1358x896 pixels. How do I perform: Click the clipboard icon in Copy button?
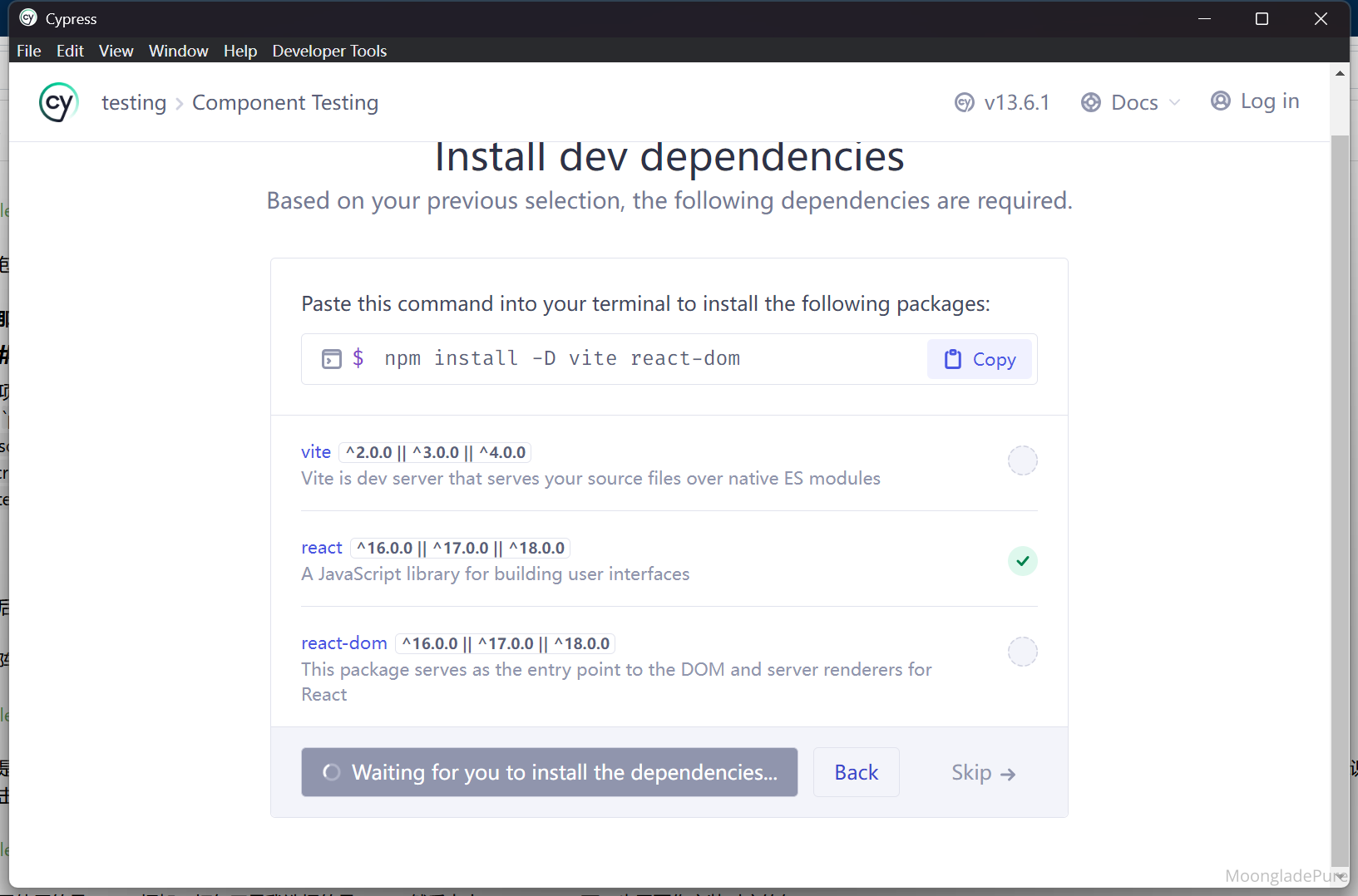click(x=953, y=359)
